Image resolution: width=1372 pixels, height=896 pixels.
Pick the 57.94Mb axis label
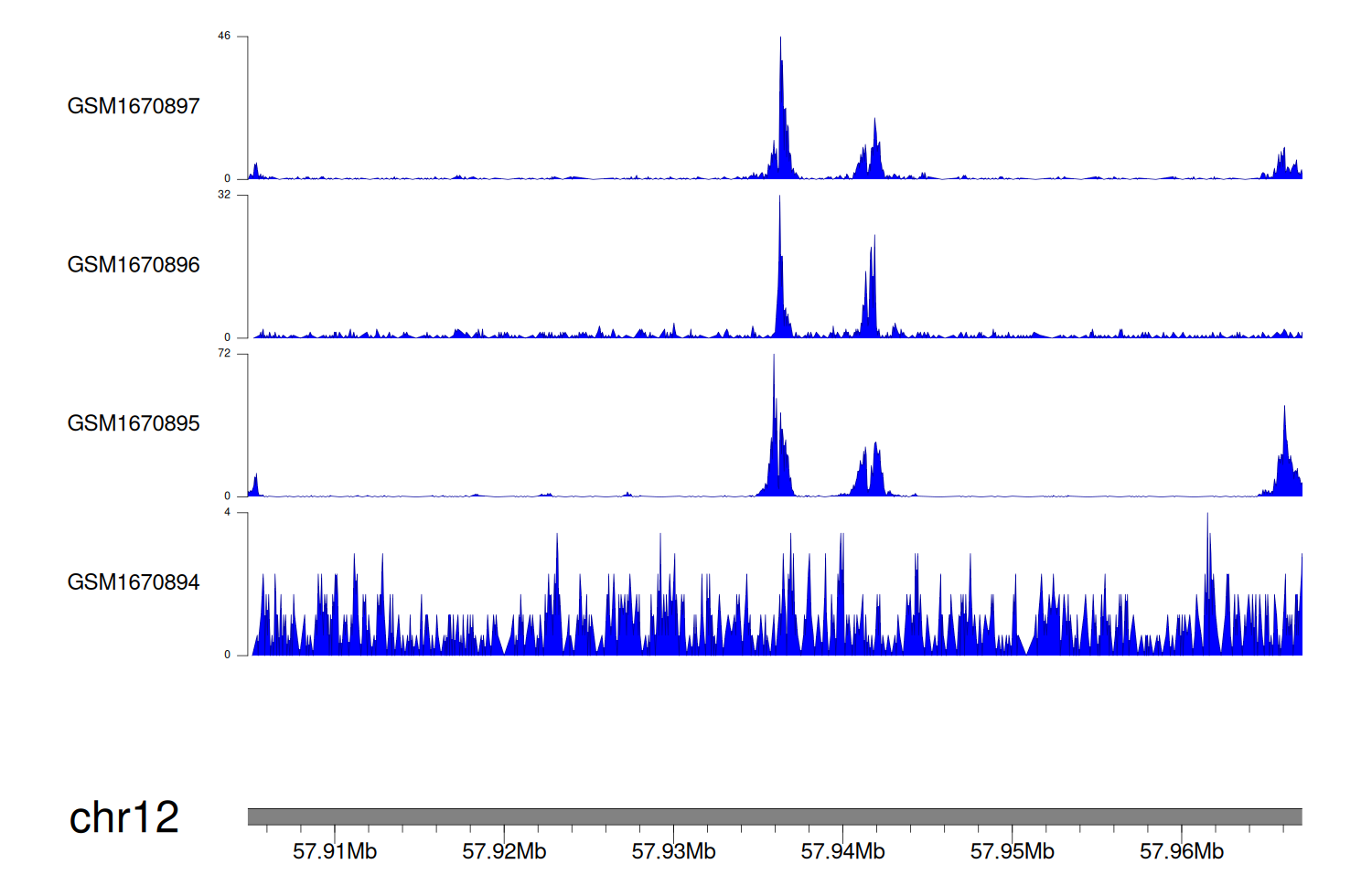click(842, 852)
